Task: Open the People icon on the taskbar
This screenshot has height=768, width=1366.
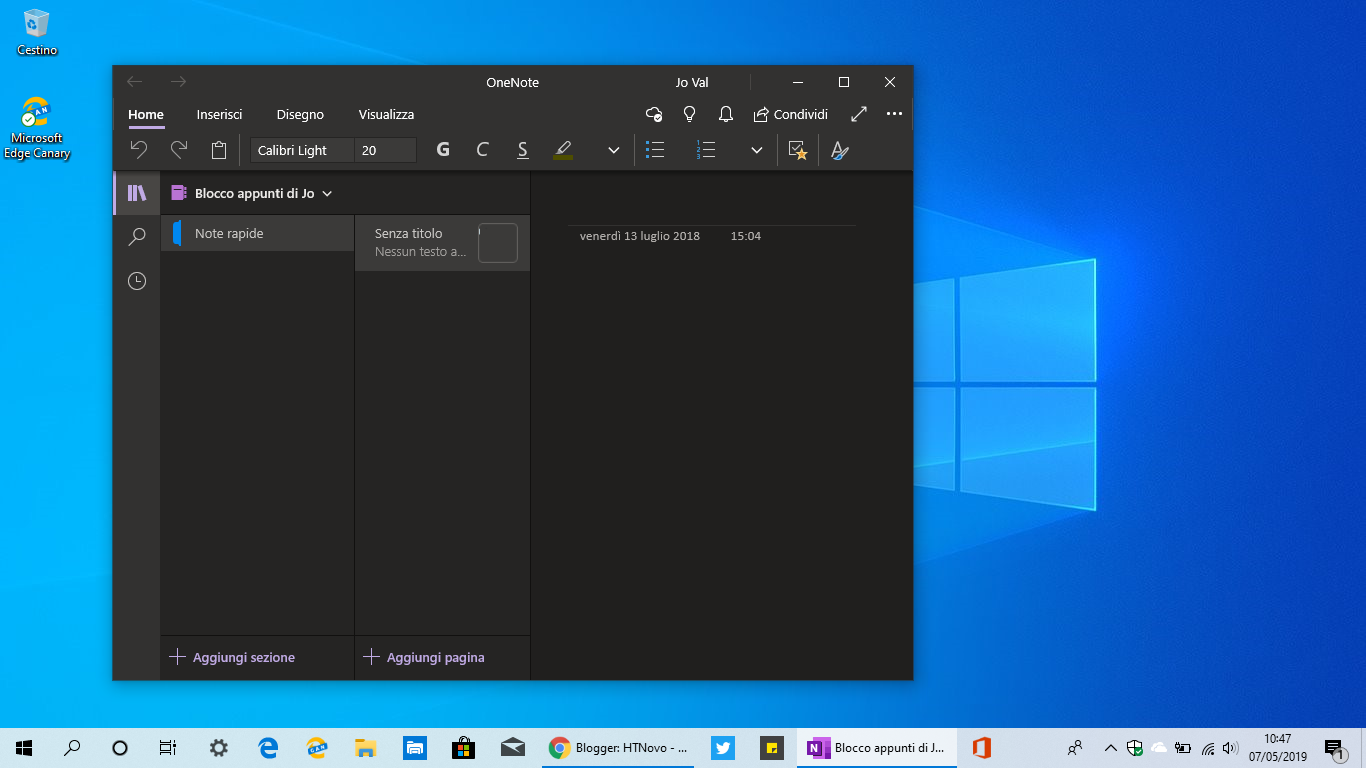Action: coord(1075,747)
